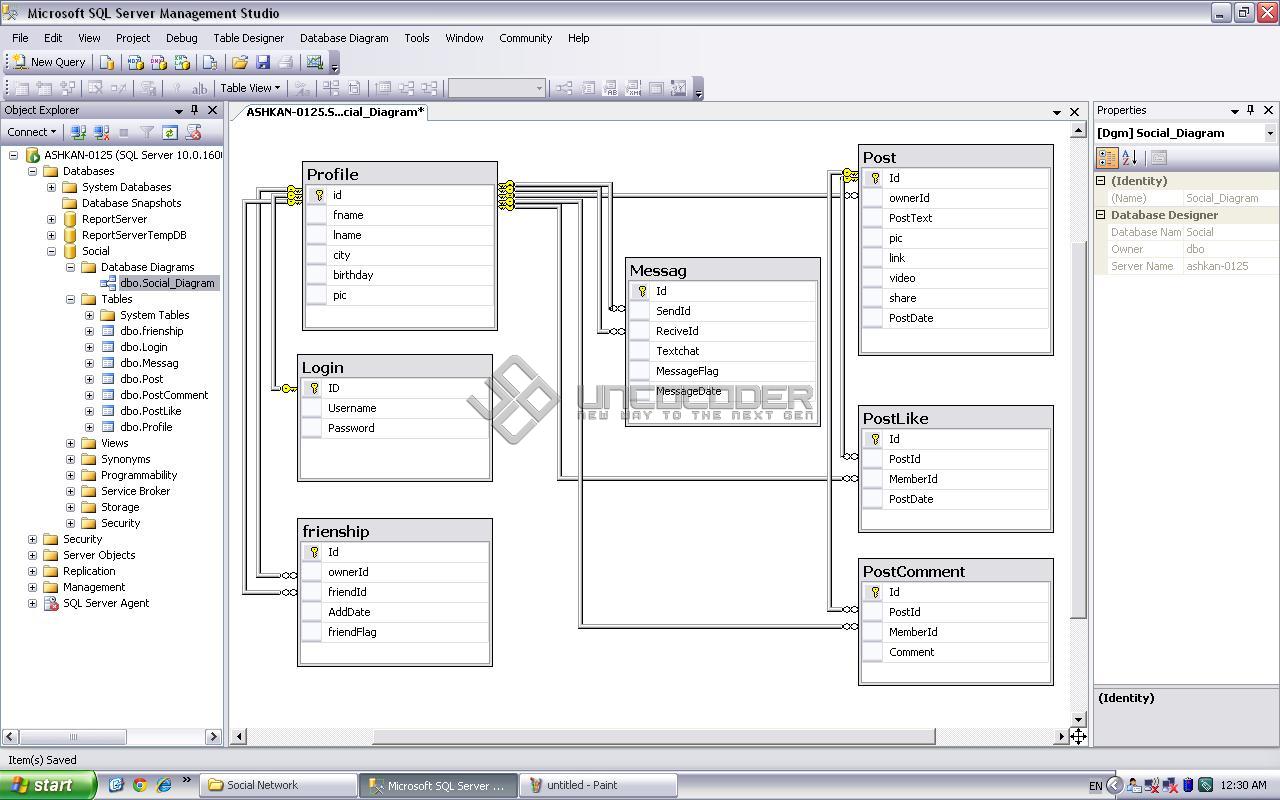Toggle Categorized view in Properties panel
The width and height of the screenshot is (1280, 800).
click(1107, 158)
